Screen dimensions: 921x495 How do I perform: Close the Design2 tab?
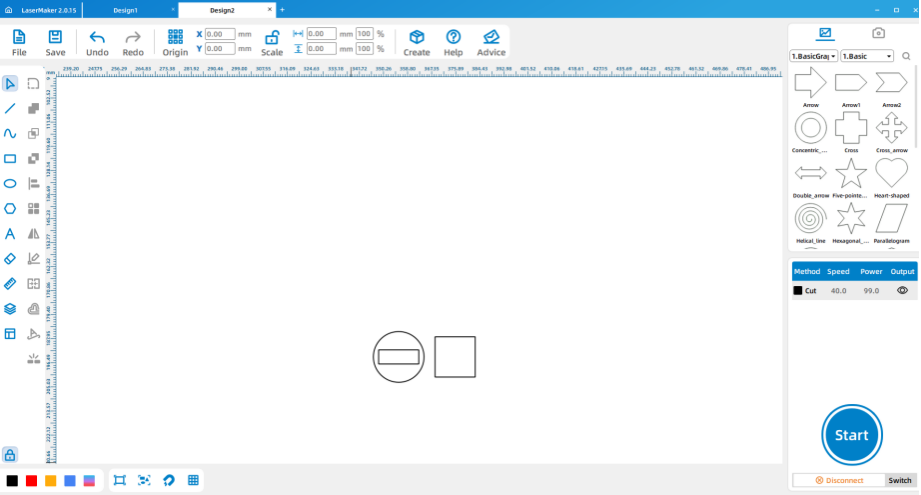point(270,9)
